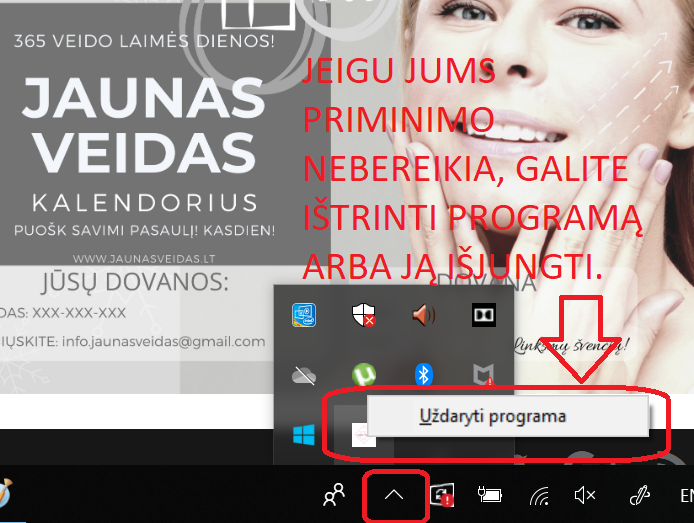Click the info.jaunasveidas@gmail.com email address
The image size is (694, 523).
click(163, 342)
